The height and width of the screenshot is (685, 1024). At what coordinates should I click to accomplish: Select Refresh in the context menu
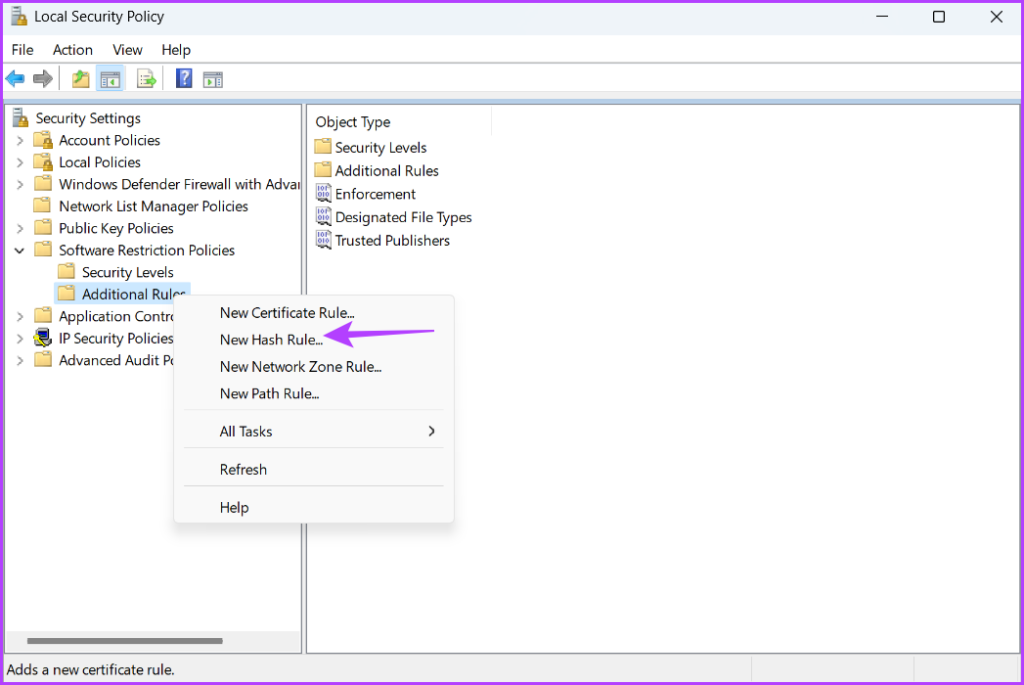pyautogui.click(x=313, y=469)
